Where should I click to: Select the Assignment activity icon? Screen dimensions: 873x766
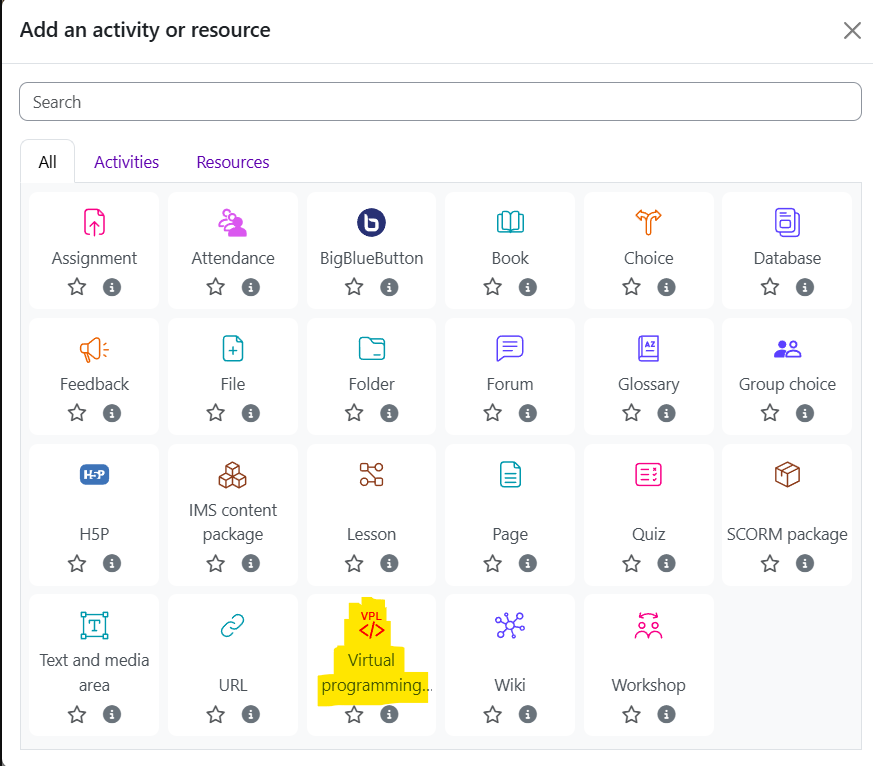94,222
